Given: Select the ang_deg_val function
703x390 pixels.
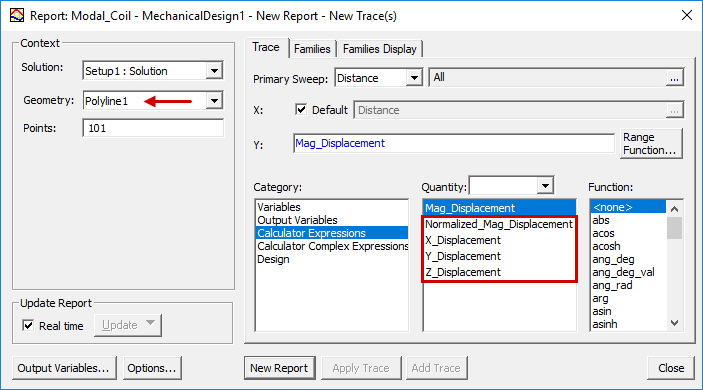Looking at the screenshot, I should (x=623, y=272).
